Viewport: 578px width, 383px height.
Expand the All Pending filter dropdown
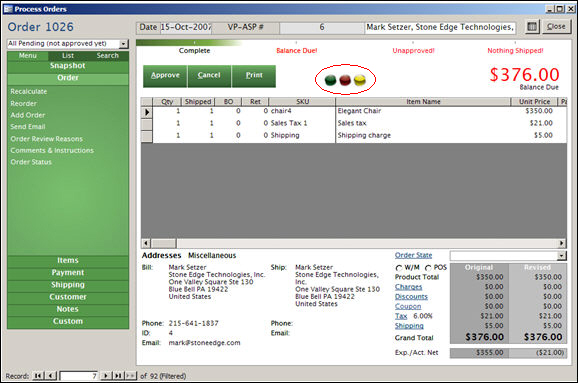[x=124, y=44]
